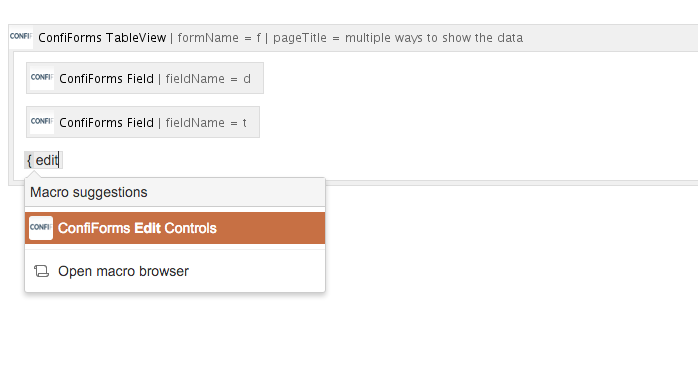
Task: Select the ConfiForms Field fieldName = d placeholder
Action: coord(145,78)
